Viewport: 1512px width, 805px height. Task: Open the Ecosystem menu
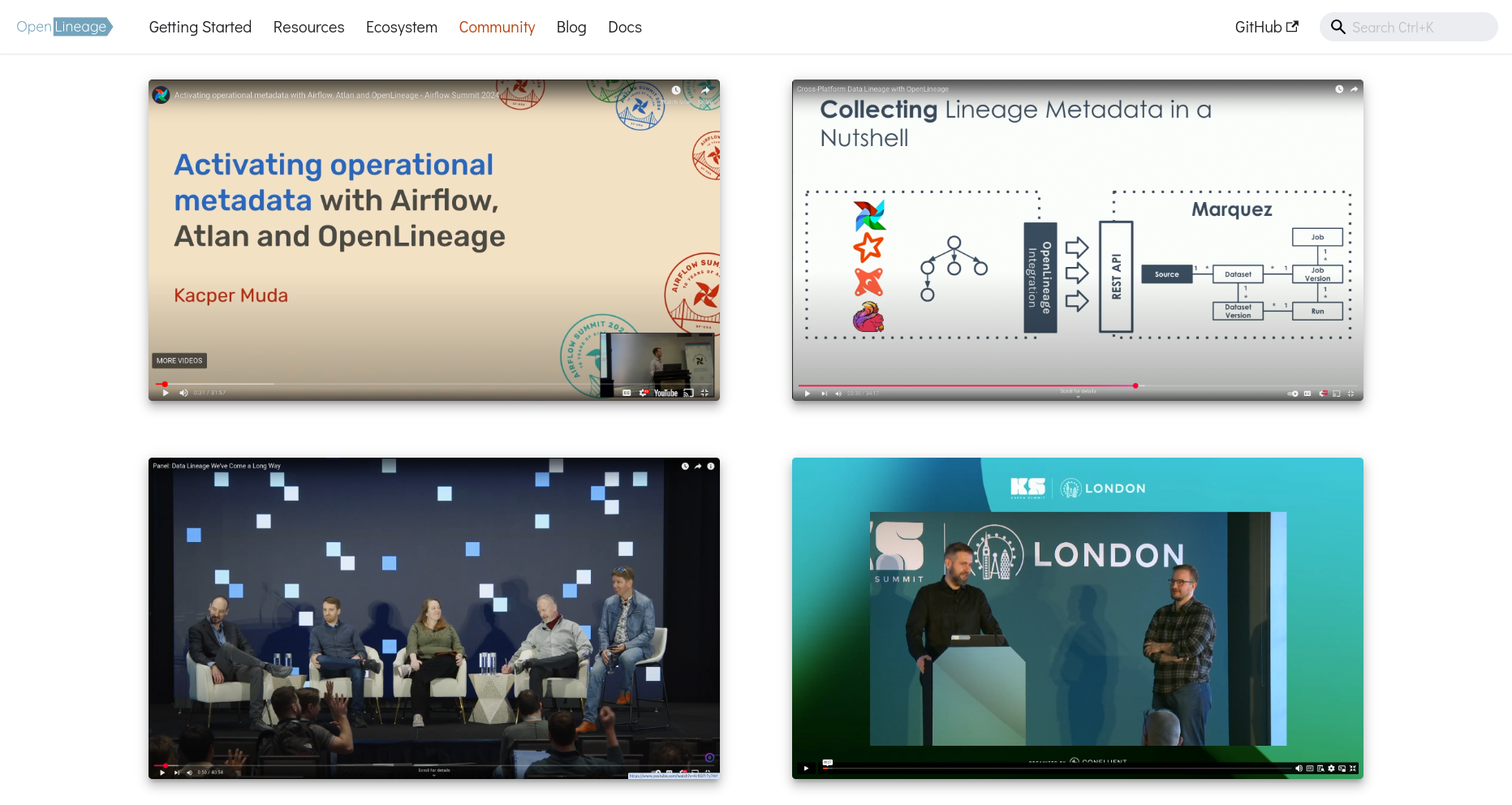click(x=401, y=28)
